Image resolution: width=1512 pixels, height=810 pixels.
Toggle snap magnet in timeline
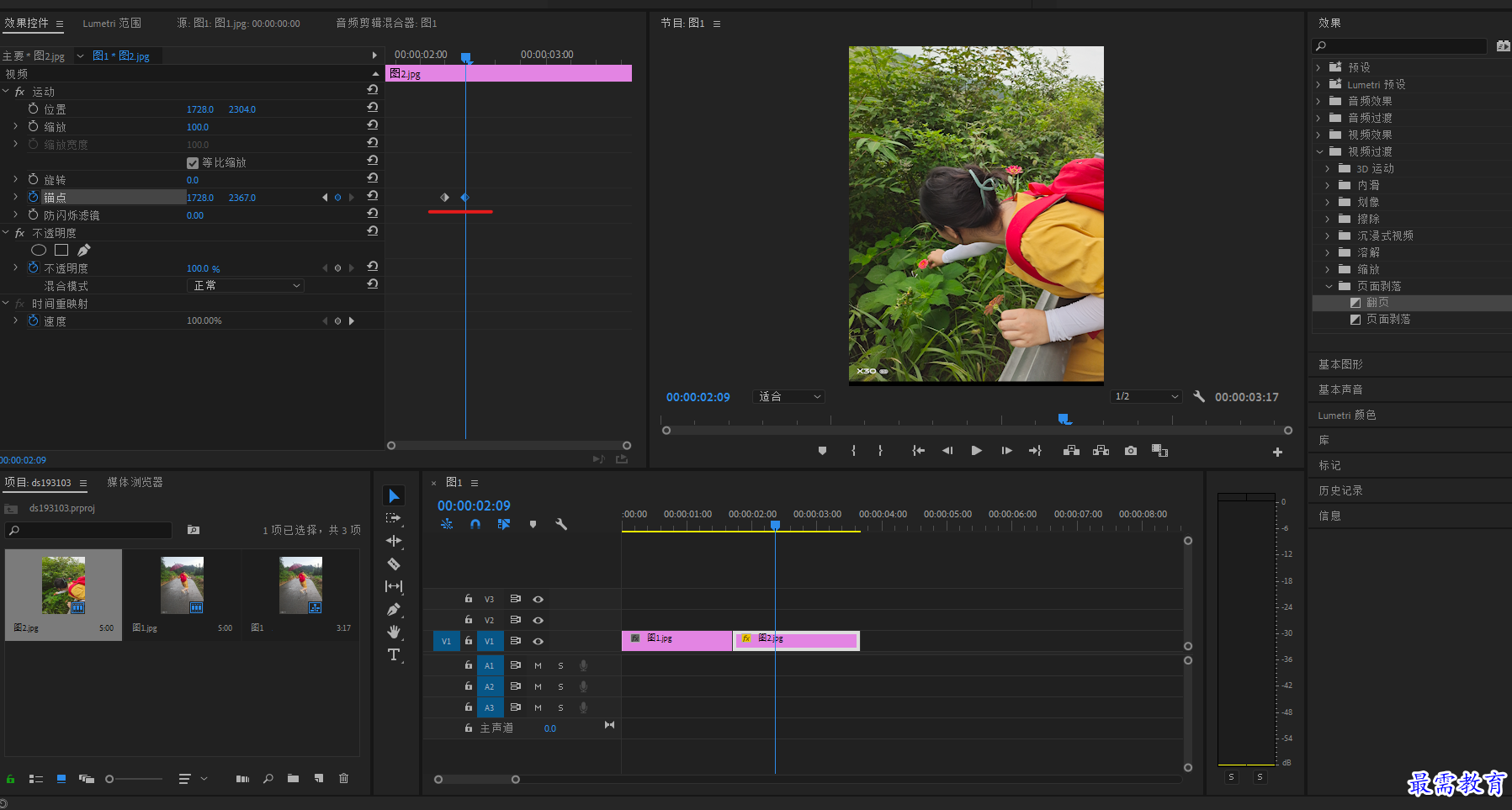point(475,524)
